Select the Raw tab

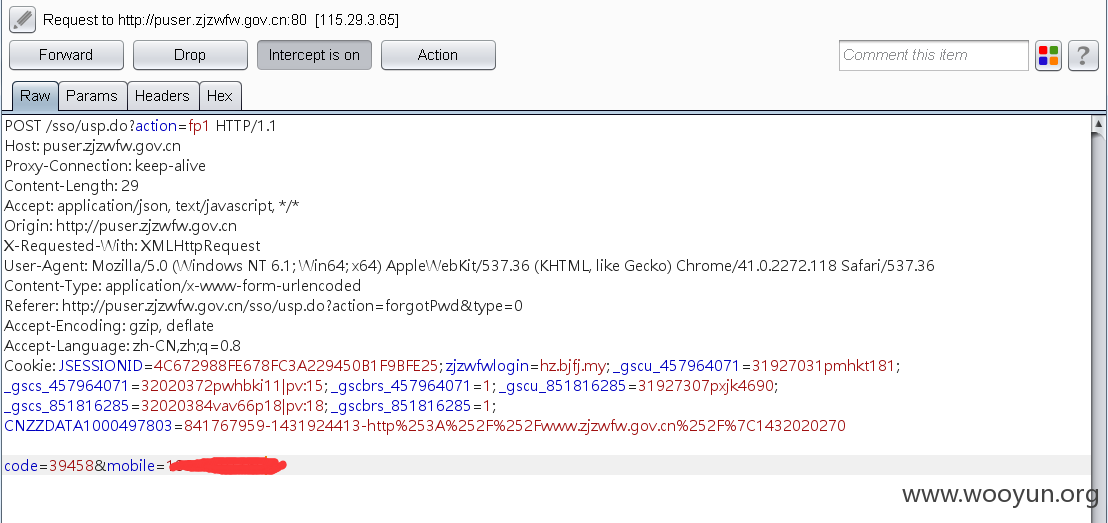point(35,96)
